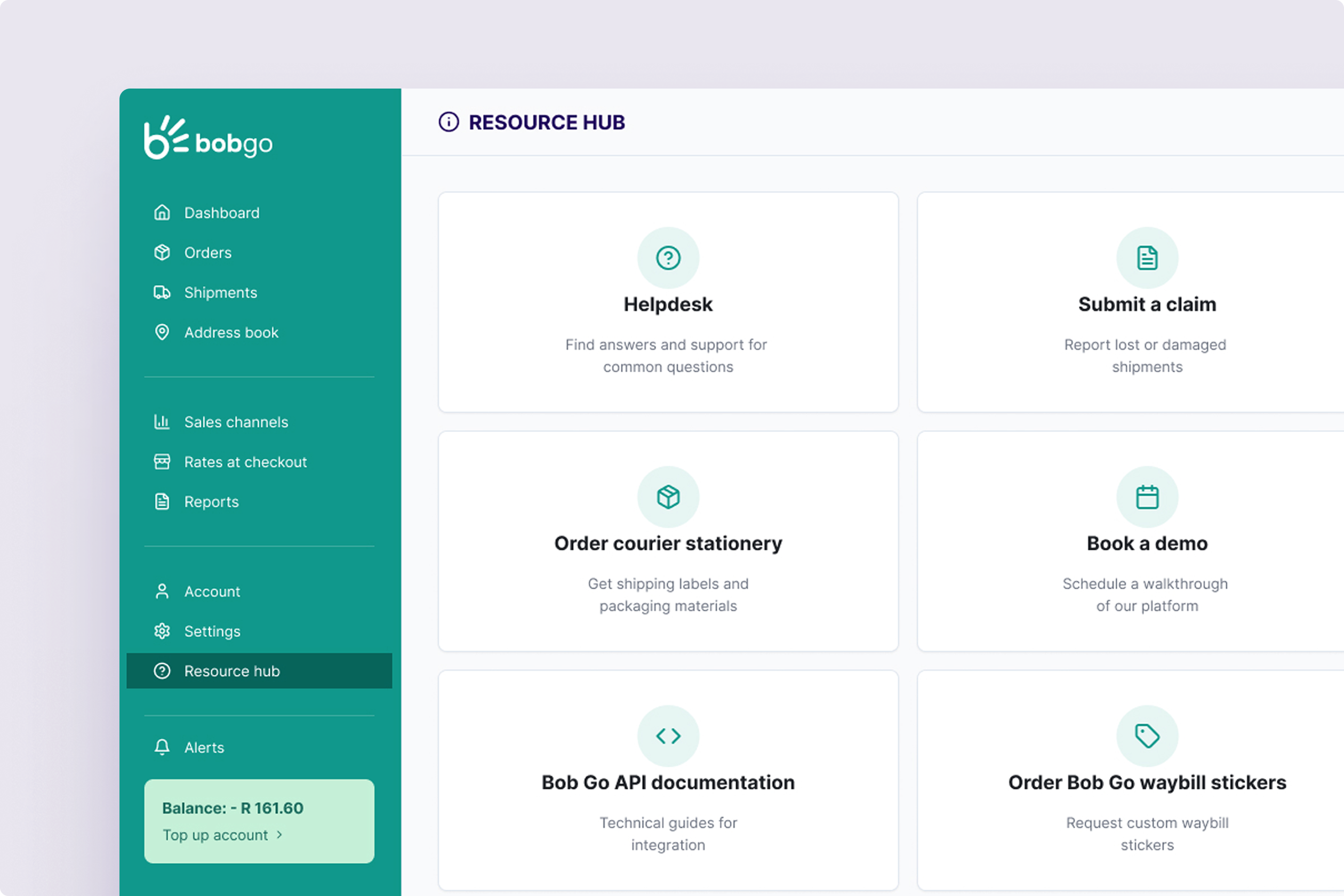Click the Top up account chevron
This screenshot has width=1344, height=896.
[x=279, y=835]
